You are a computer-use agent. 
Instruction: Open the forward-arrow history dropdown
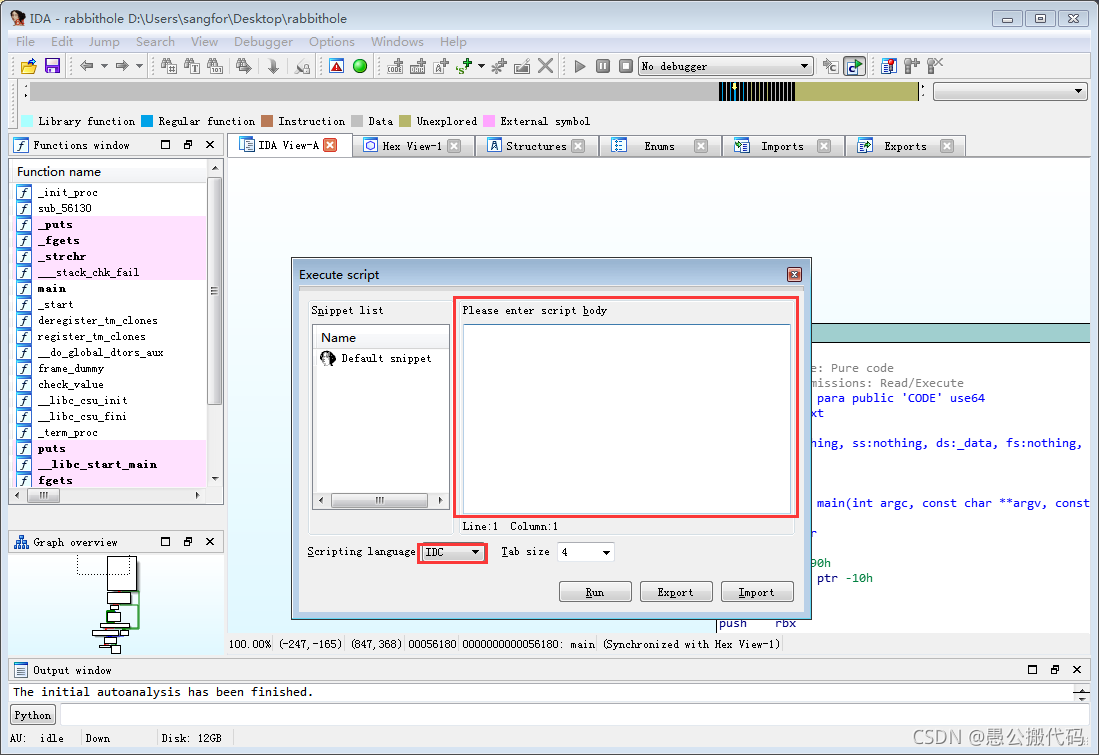[139, 66]
